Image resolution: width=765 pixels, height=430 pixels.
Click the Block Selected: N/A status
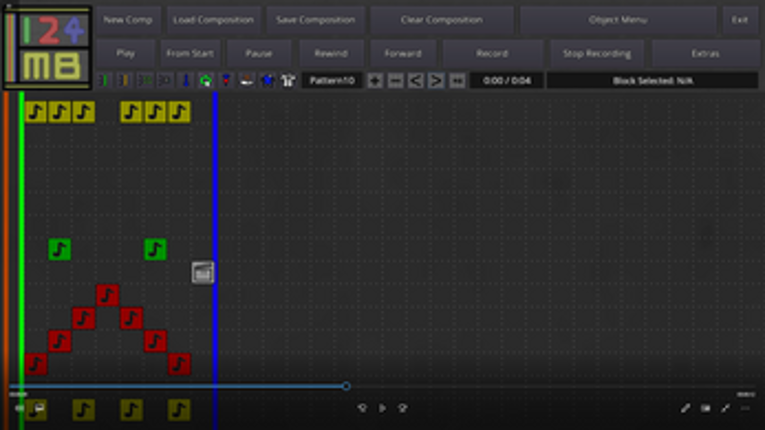tap(653, 81)
